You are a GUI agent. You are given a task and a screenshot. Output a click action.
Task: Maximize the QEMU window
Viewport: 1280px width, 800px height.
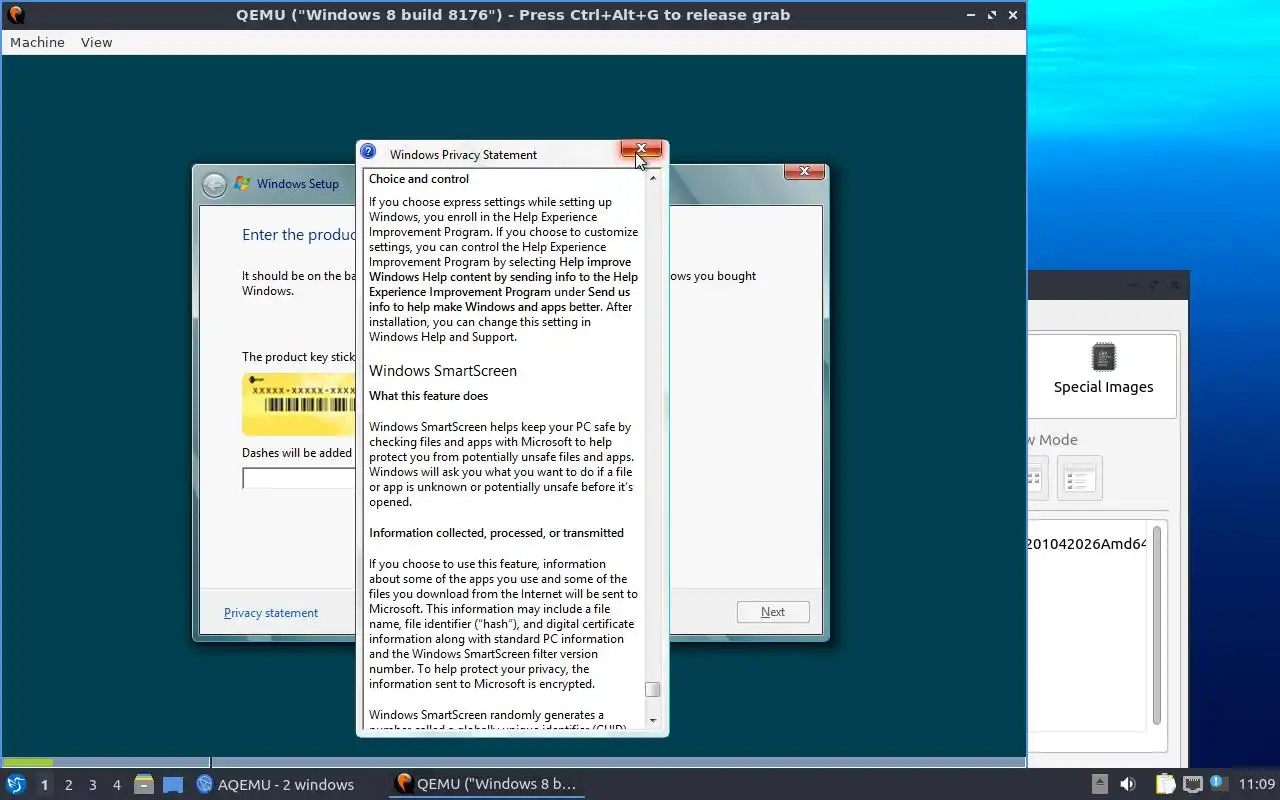(992, 15)
